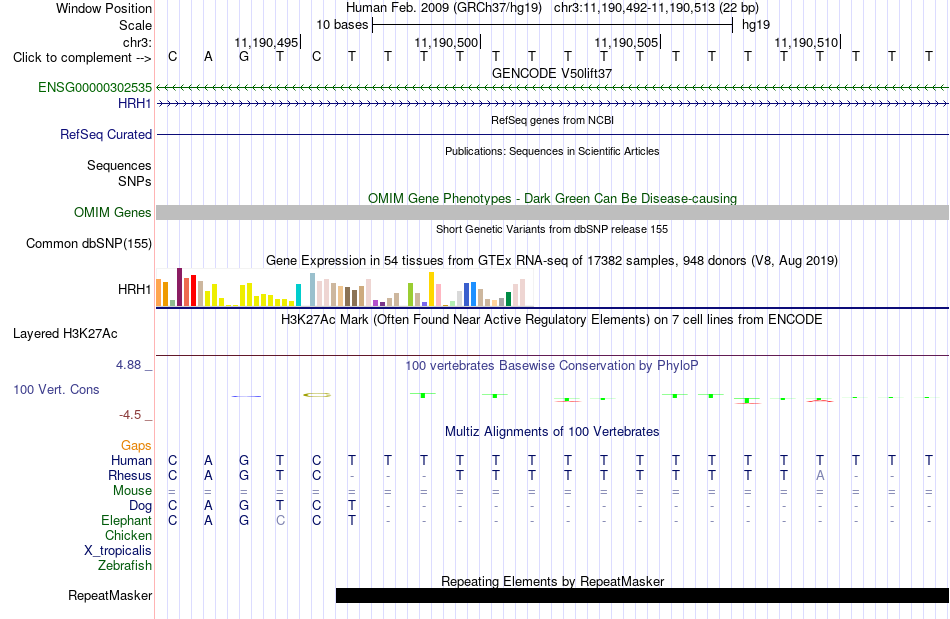Click the X_tropicalis species row label
The image size is (950, 619).
(118, 551)
